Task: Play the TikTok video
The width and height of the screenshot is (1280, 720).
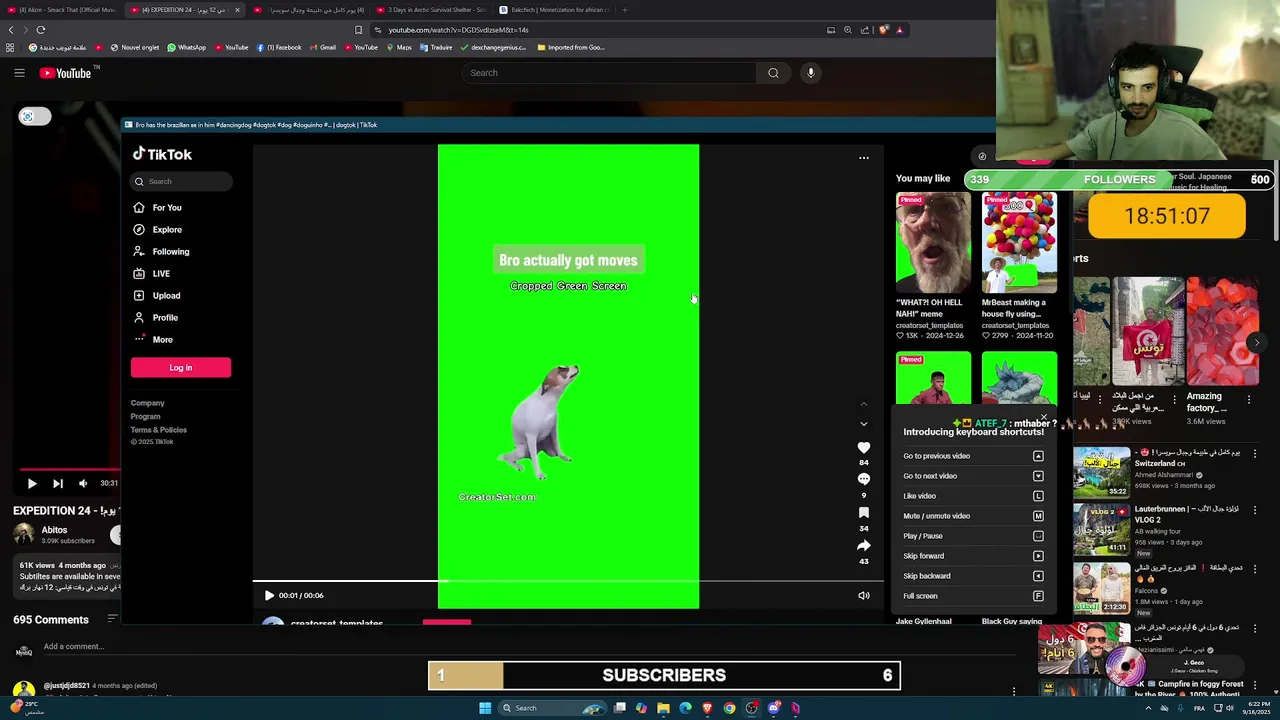Action: pyautogui.click(x=269, y=595)
